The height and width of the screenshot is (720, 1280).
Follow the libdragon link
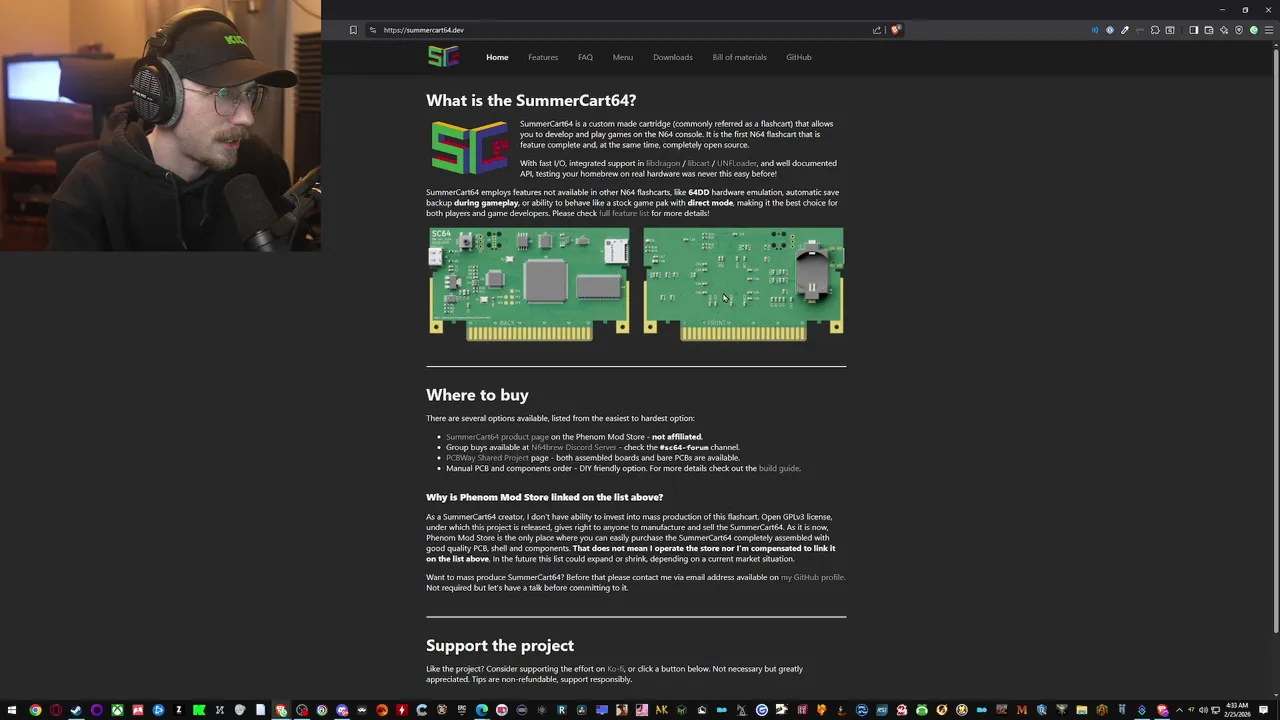click(663, 163)
